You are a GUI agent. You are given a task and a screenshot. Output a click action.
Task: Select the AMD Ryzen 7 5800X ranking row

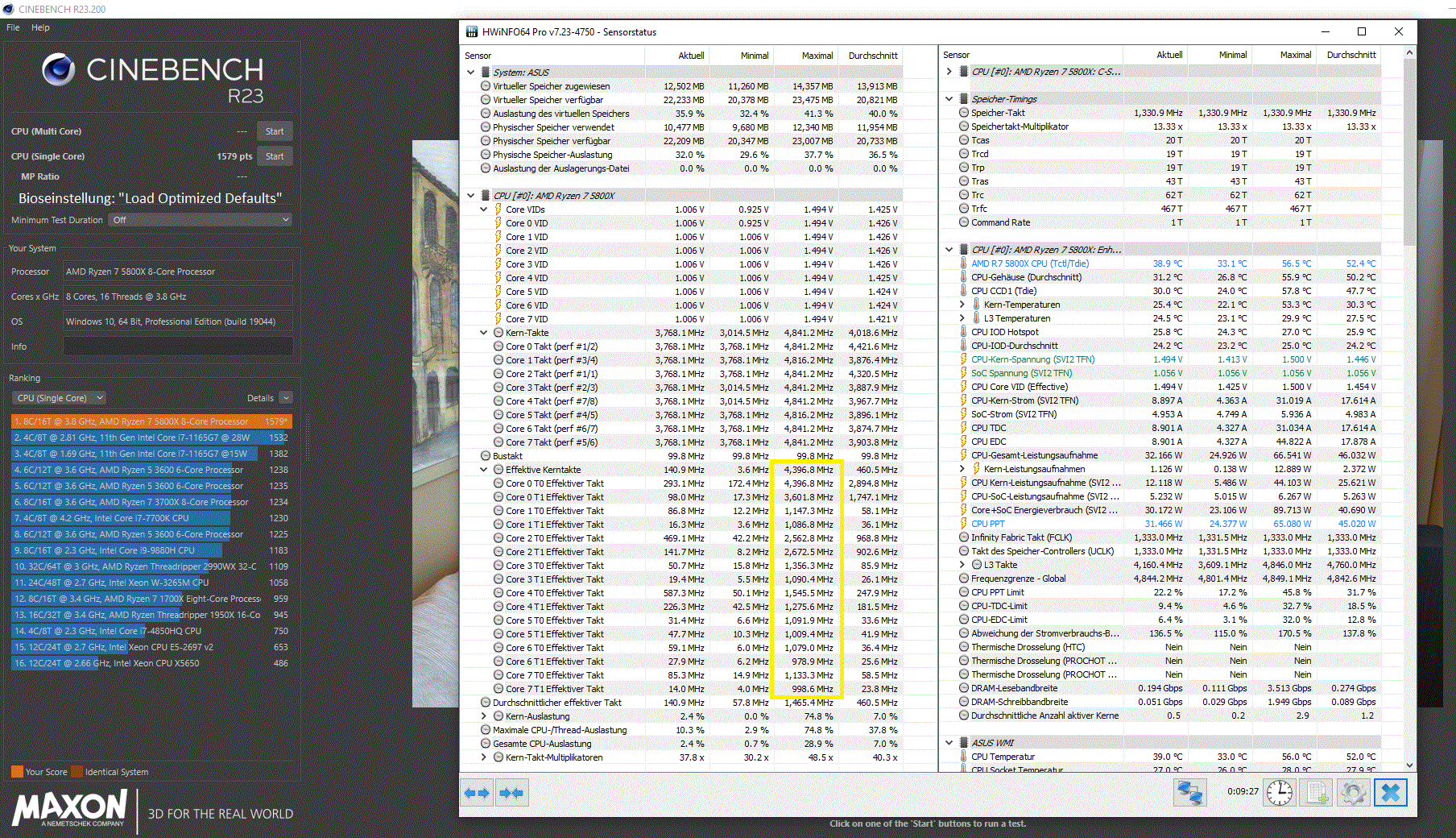pos(151,421)
